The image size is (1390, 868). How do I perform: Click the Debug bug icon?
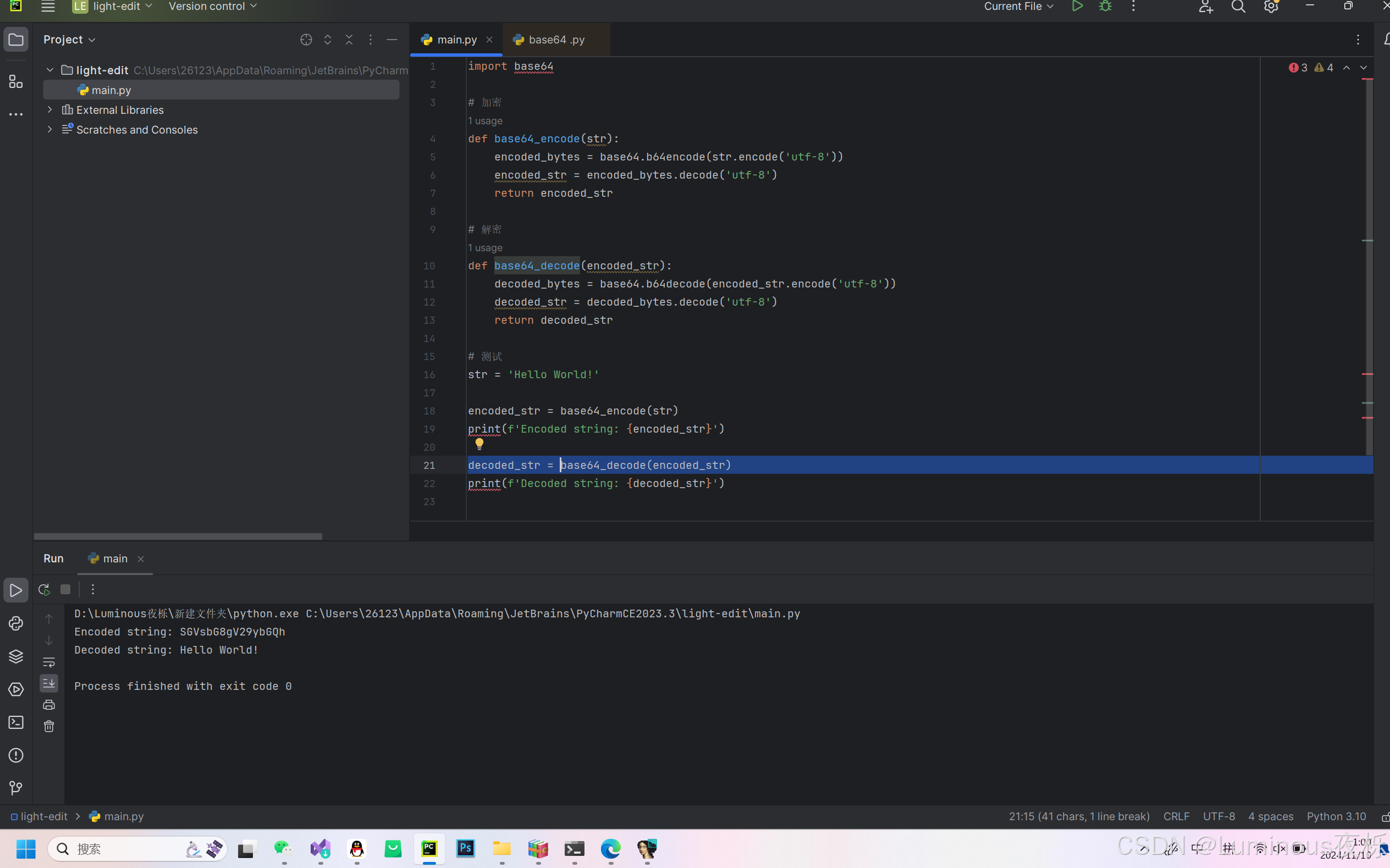[1105, 6]
